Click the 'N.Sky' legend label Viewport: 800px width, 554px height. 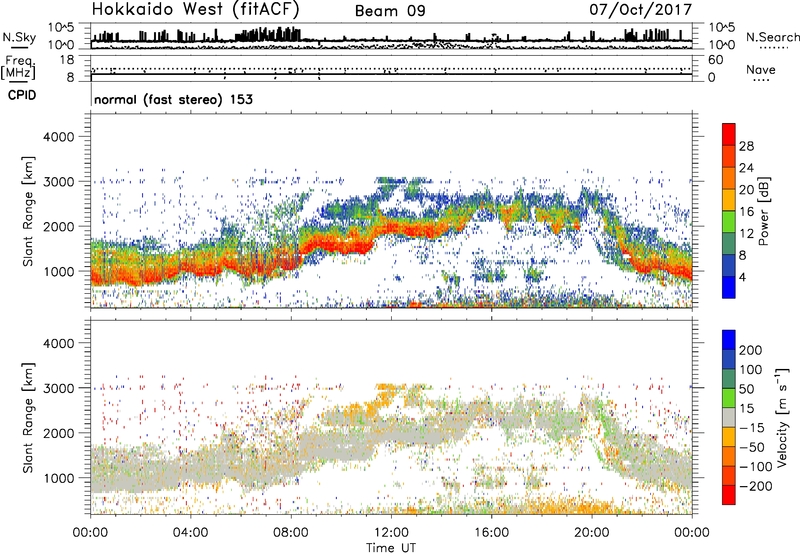click(x=19, y=37)
